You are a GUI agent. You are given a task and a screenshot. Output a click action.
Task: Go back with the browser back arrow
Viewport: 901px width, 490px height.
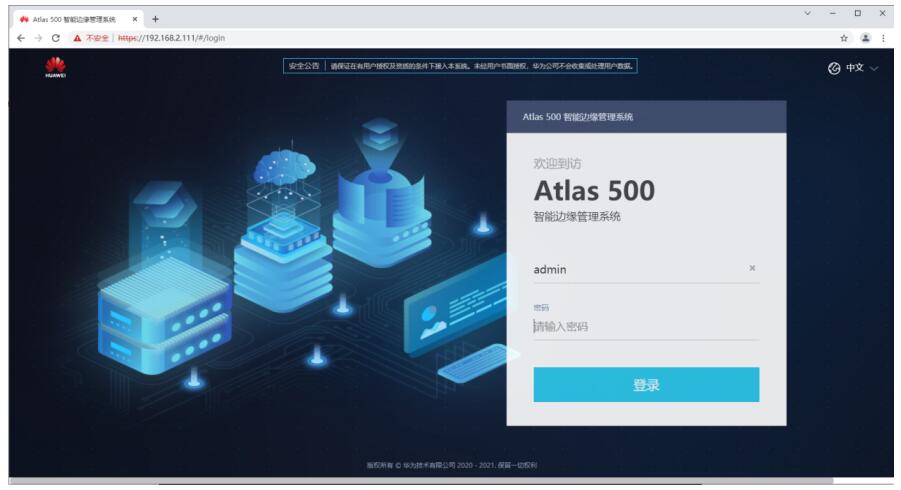21,38
